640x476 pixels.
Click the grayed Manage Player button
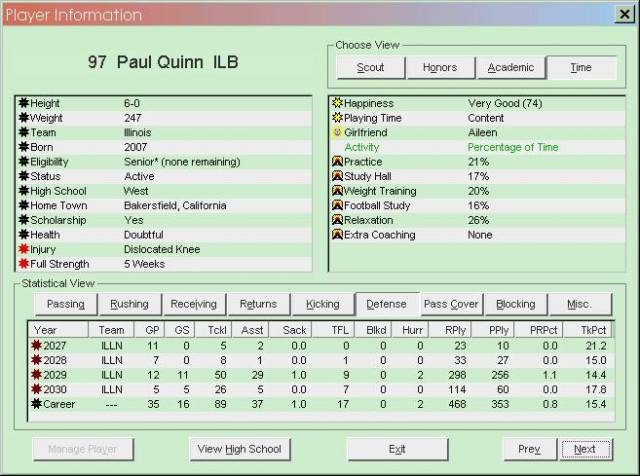(x=83, y=449)
